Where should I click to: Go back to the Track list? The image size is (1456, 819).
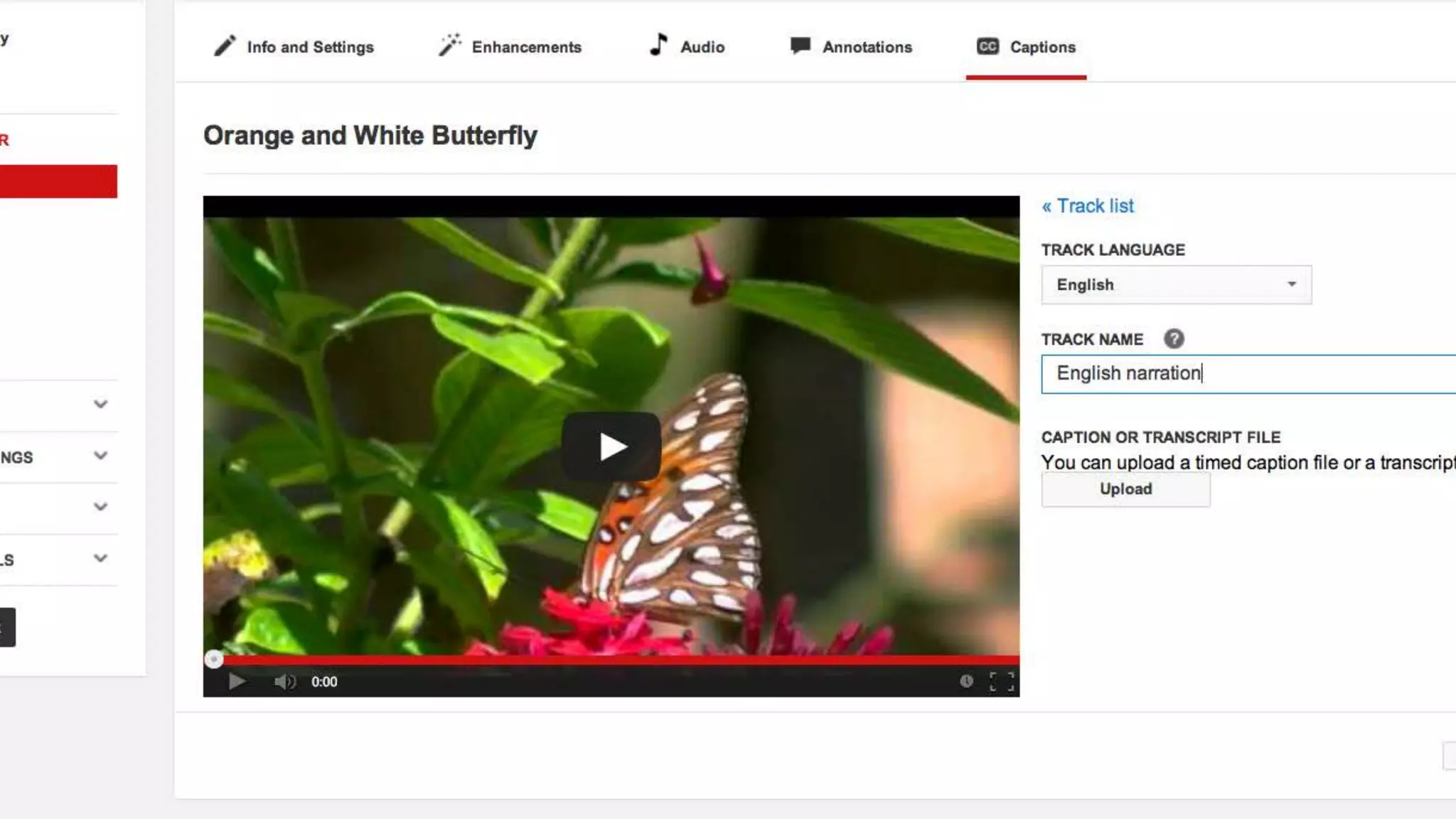[1088, 206]
